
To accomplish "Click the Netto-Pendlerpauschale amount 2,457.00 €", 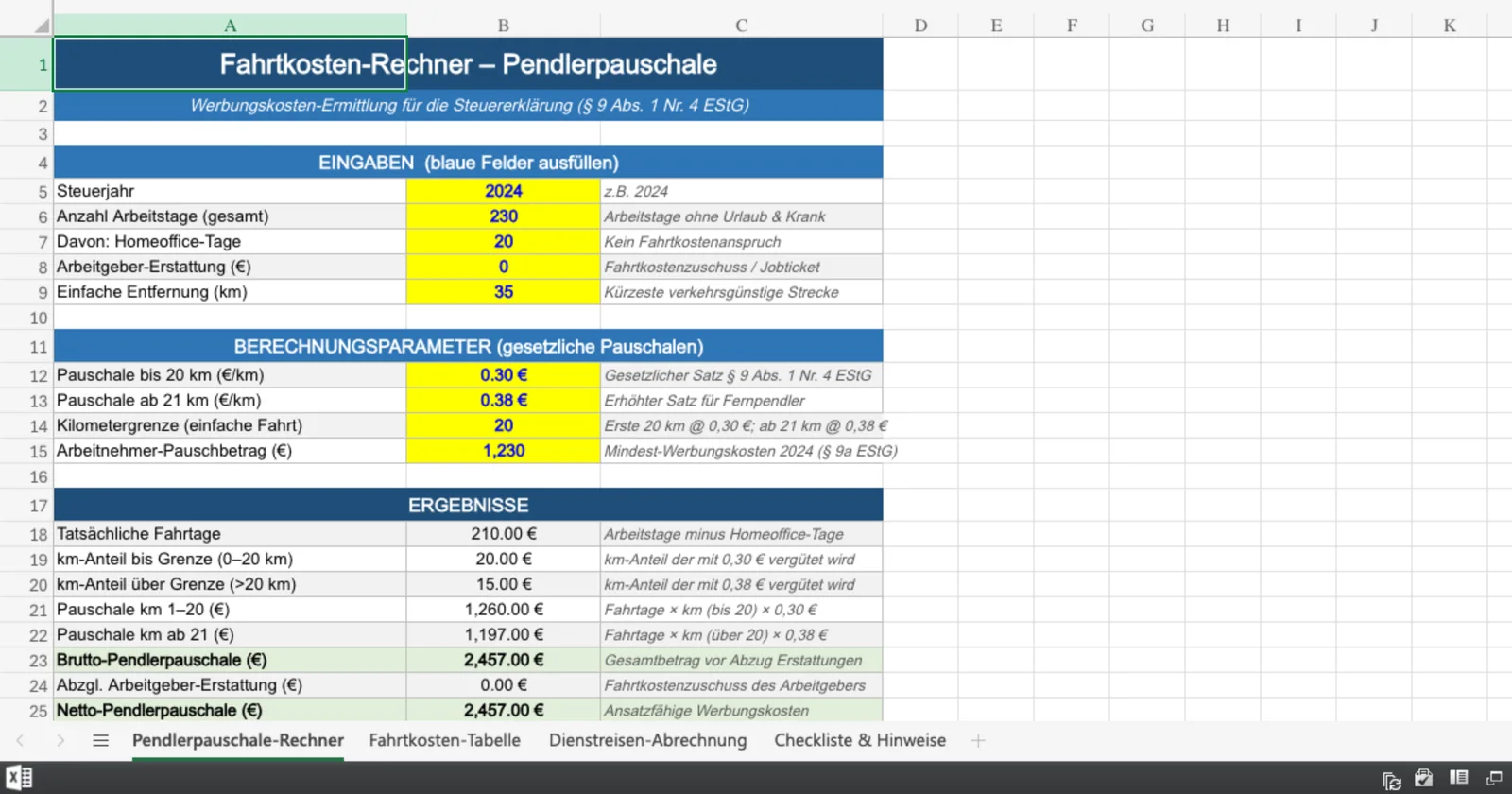I will pyautogui.click(x=504, y=711).
